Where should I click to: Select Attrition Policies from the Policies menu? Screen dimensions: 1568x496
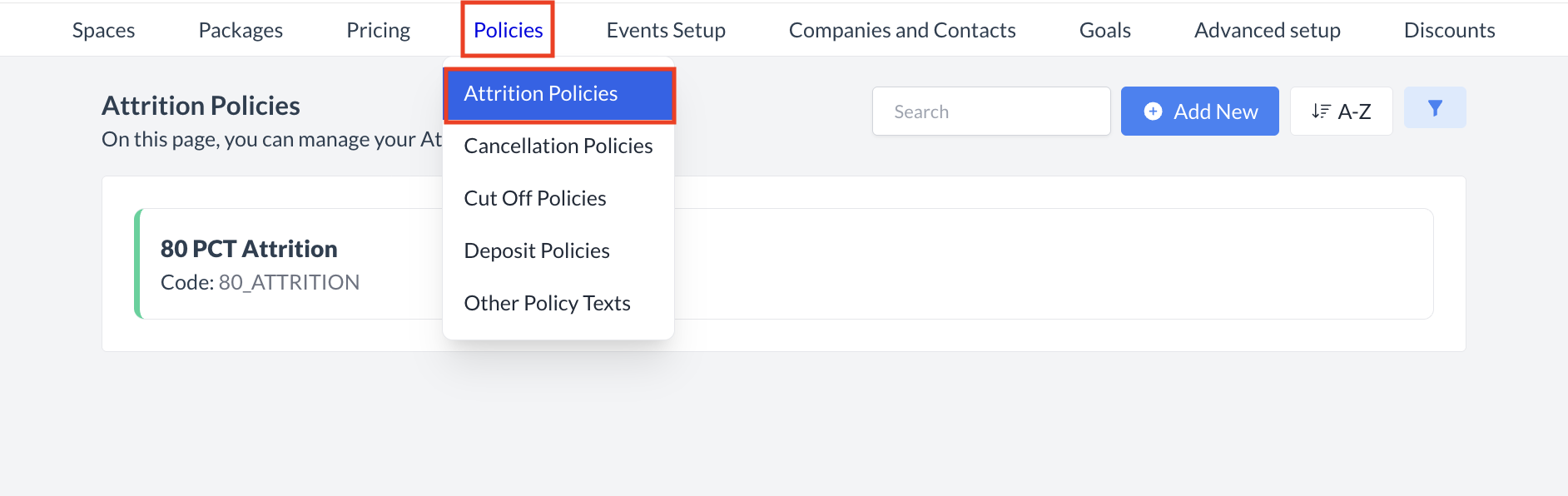[541, 93]
